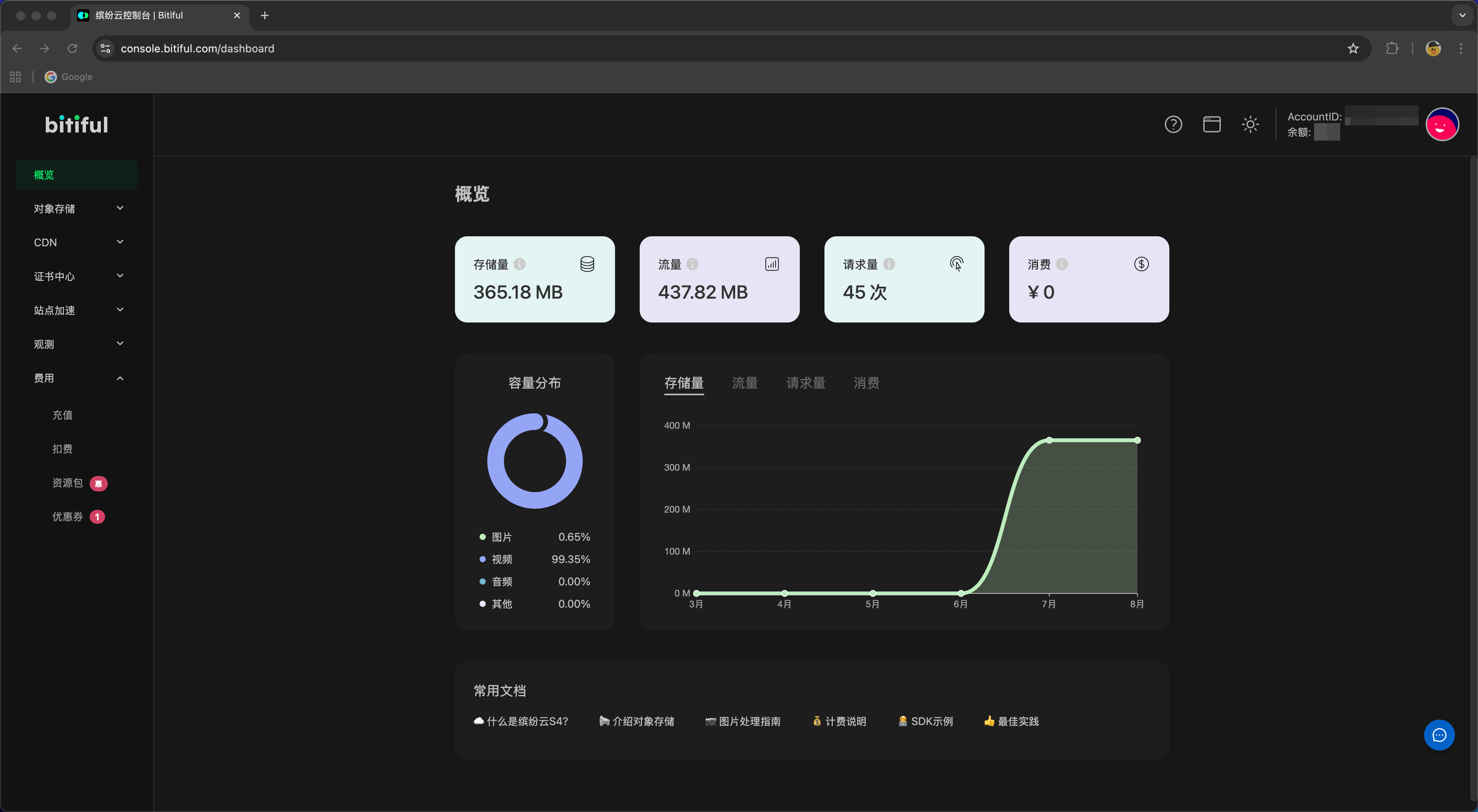This screenshot has height=812, width=1478.
Task: Switch chart to 流量 tab
Action: pyautogui.click(x=745, y=383)
